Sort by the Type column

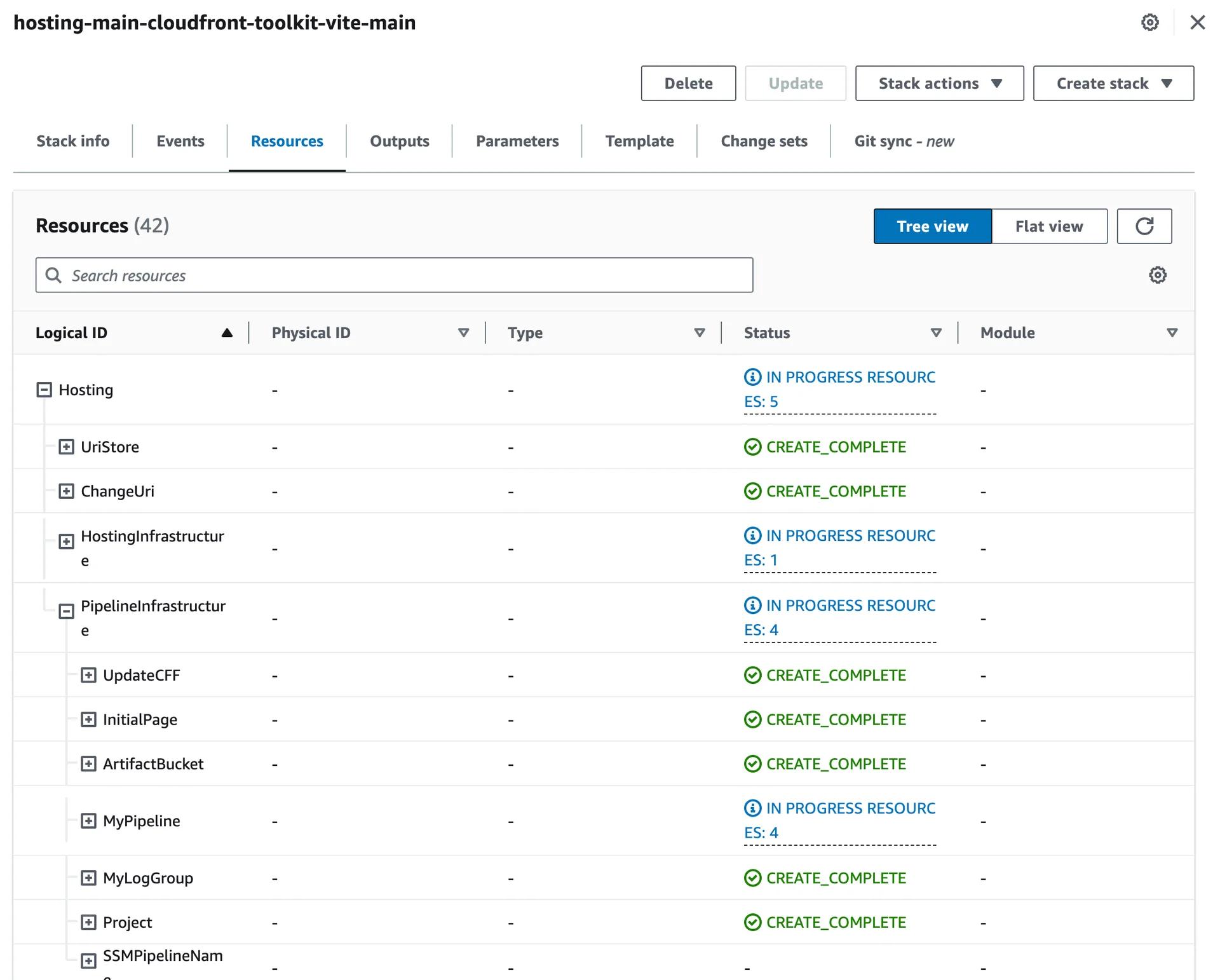(700, 332)
